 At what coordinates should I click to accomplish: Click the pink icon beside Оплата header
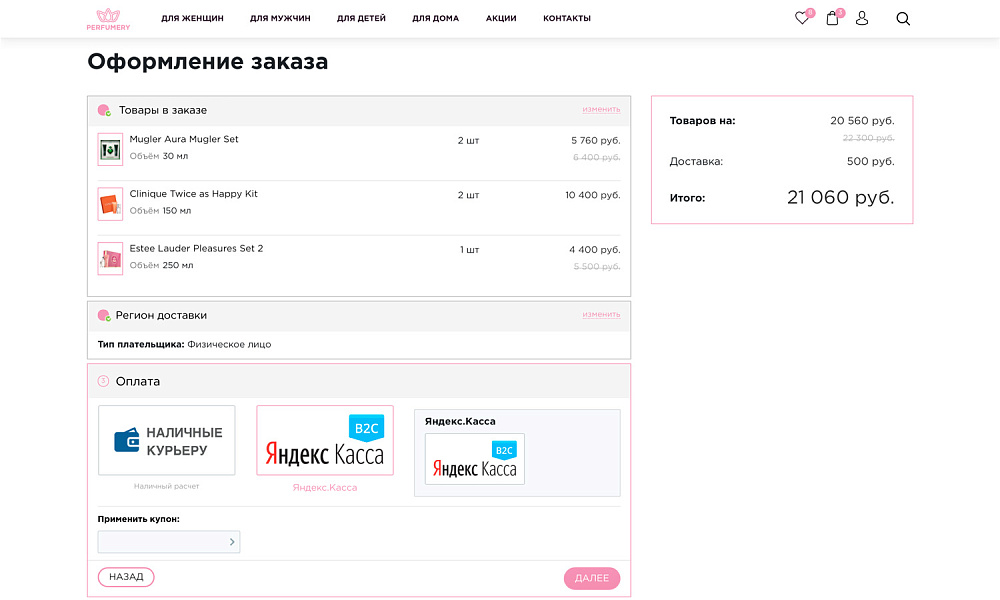point(104,381)
